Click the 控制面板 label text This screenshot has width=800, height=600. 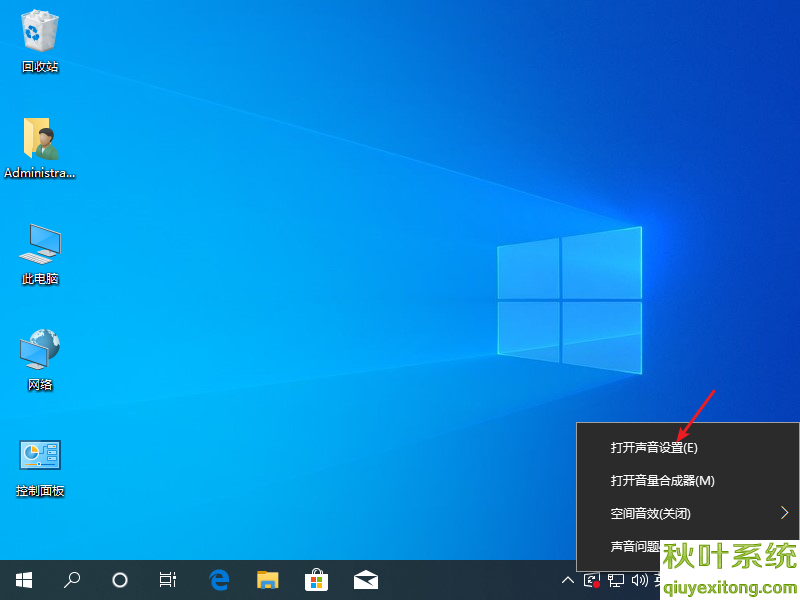(40, 490)
